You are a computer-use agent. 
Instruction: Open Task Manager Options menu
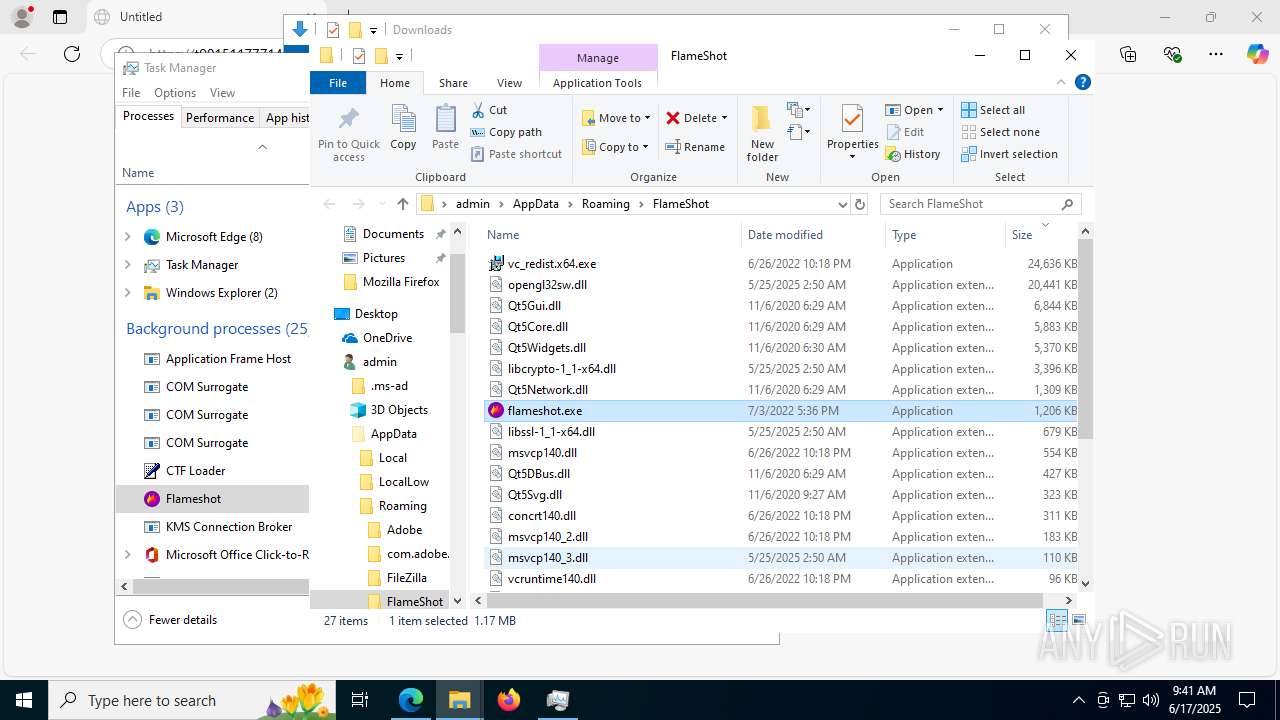pos(175,93)
